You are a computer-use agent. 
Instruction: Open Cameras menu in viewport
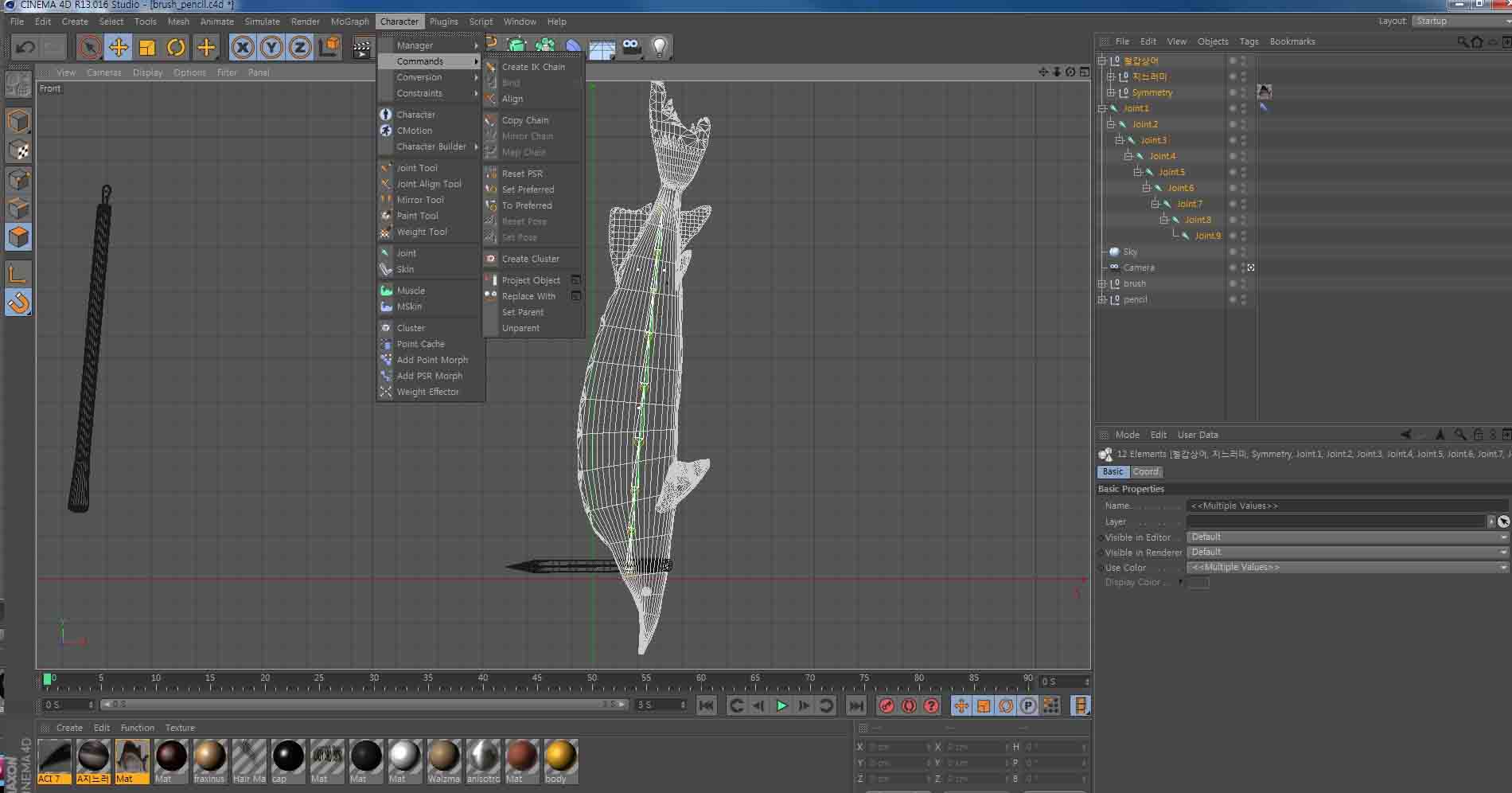[104, 72]
